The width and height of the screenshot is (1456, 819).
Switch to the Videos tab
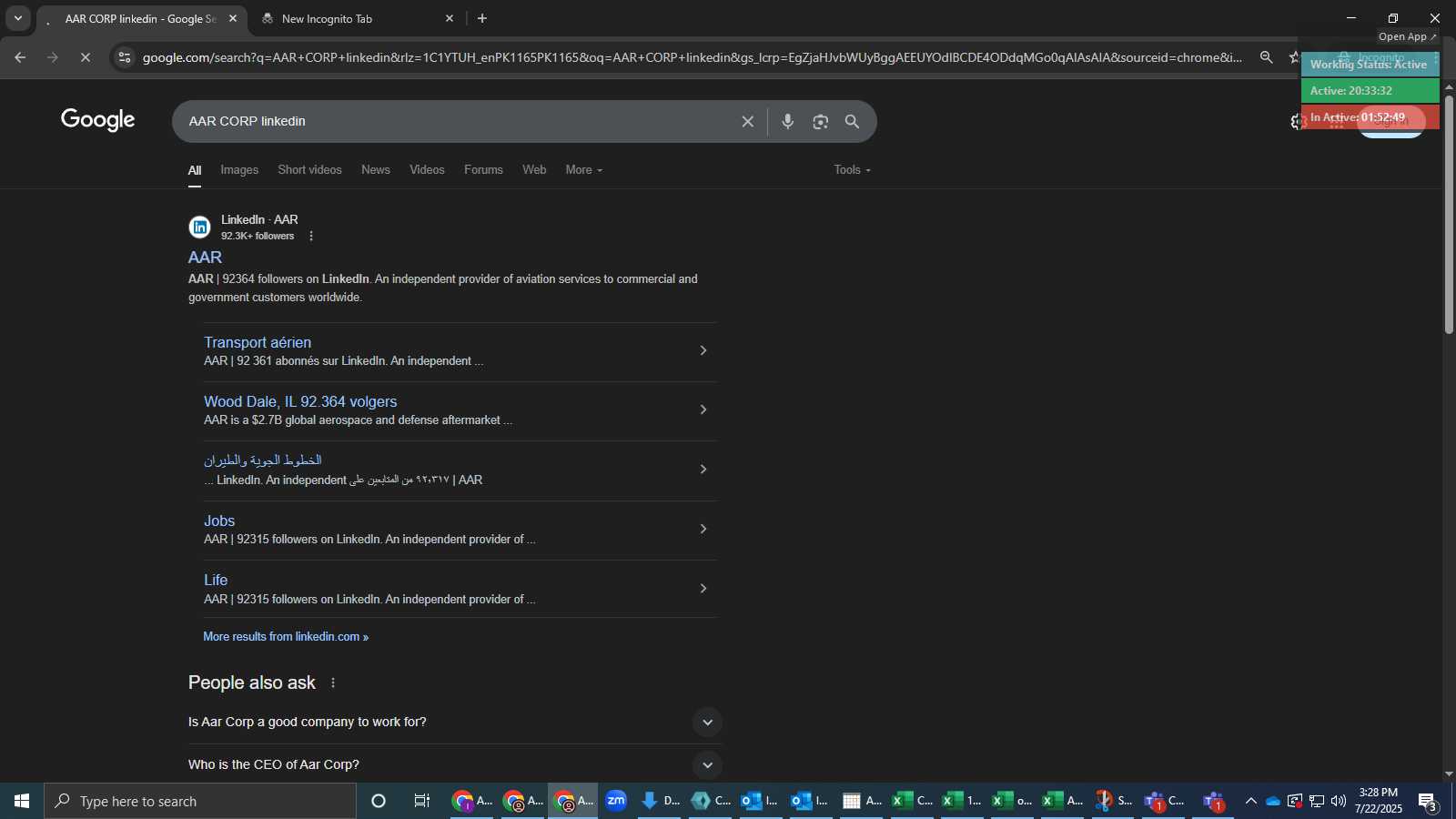coord(427,170)
